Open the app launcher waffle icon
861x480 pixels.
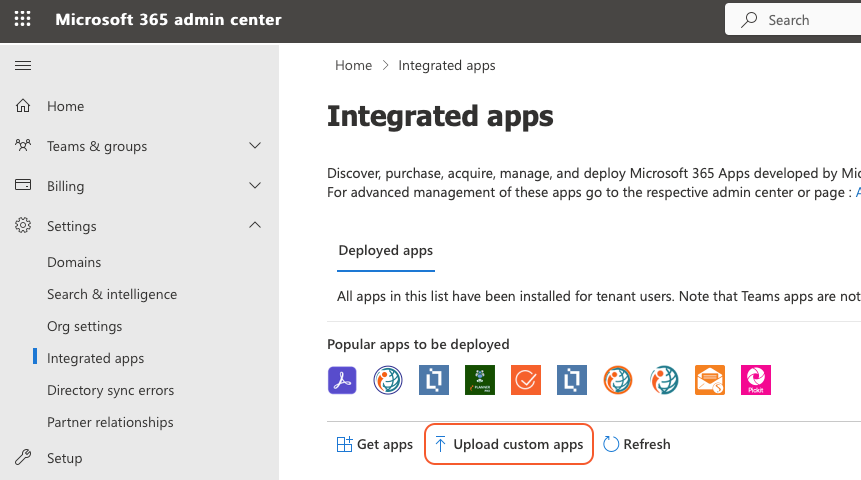(22, 20)
